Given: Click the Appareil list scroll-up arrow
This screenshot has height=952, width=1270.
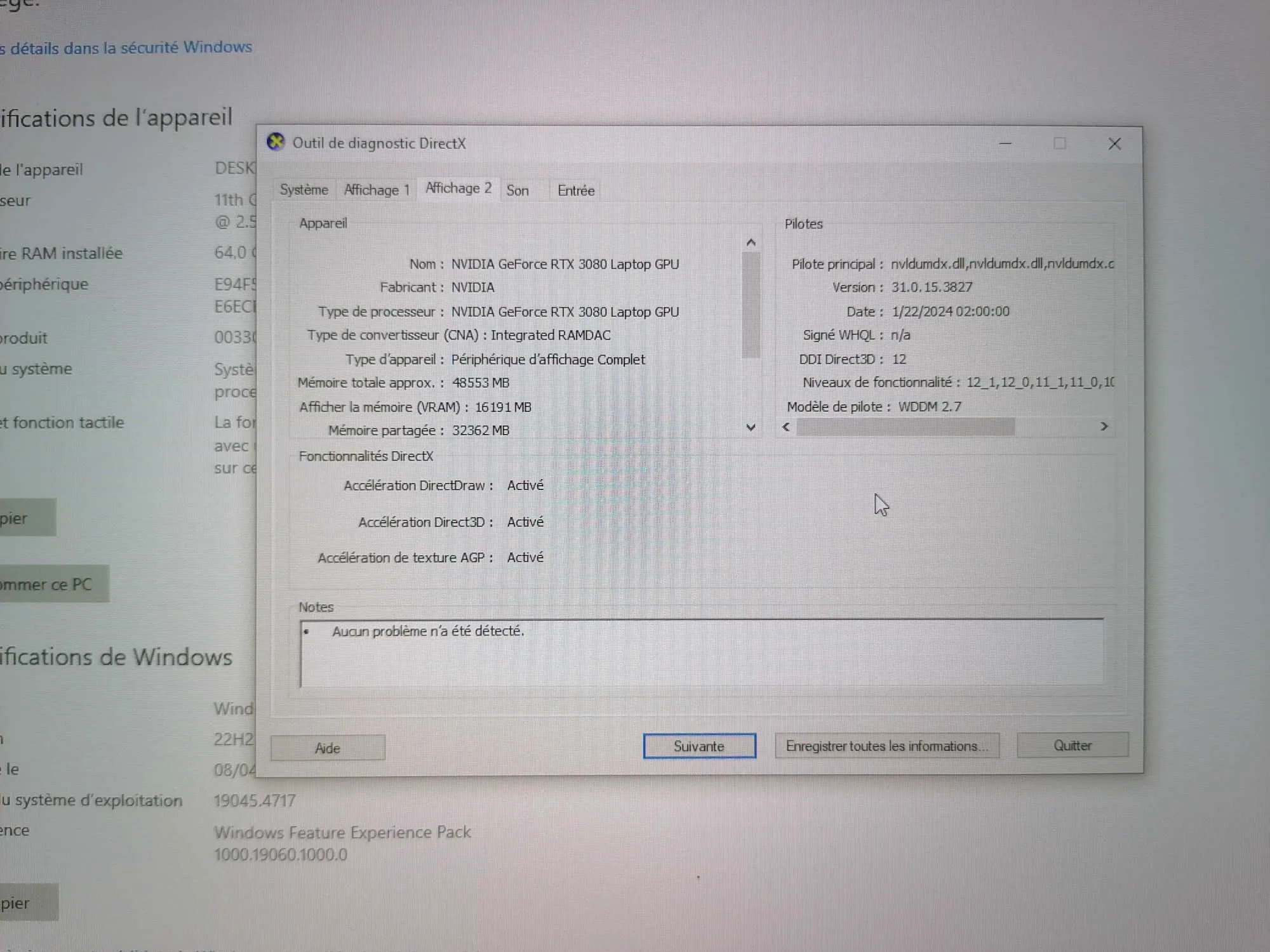Looking at the screenshot, I should [751, 242].
